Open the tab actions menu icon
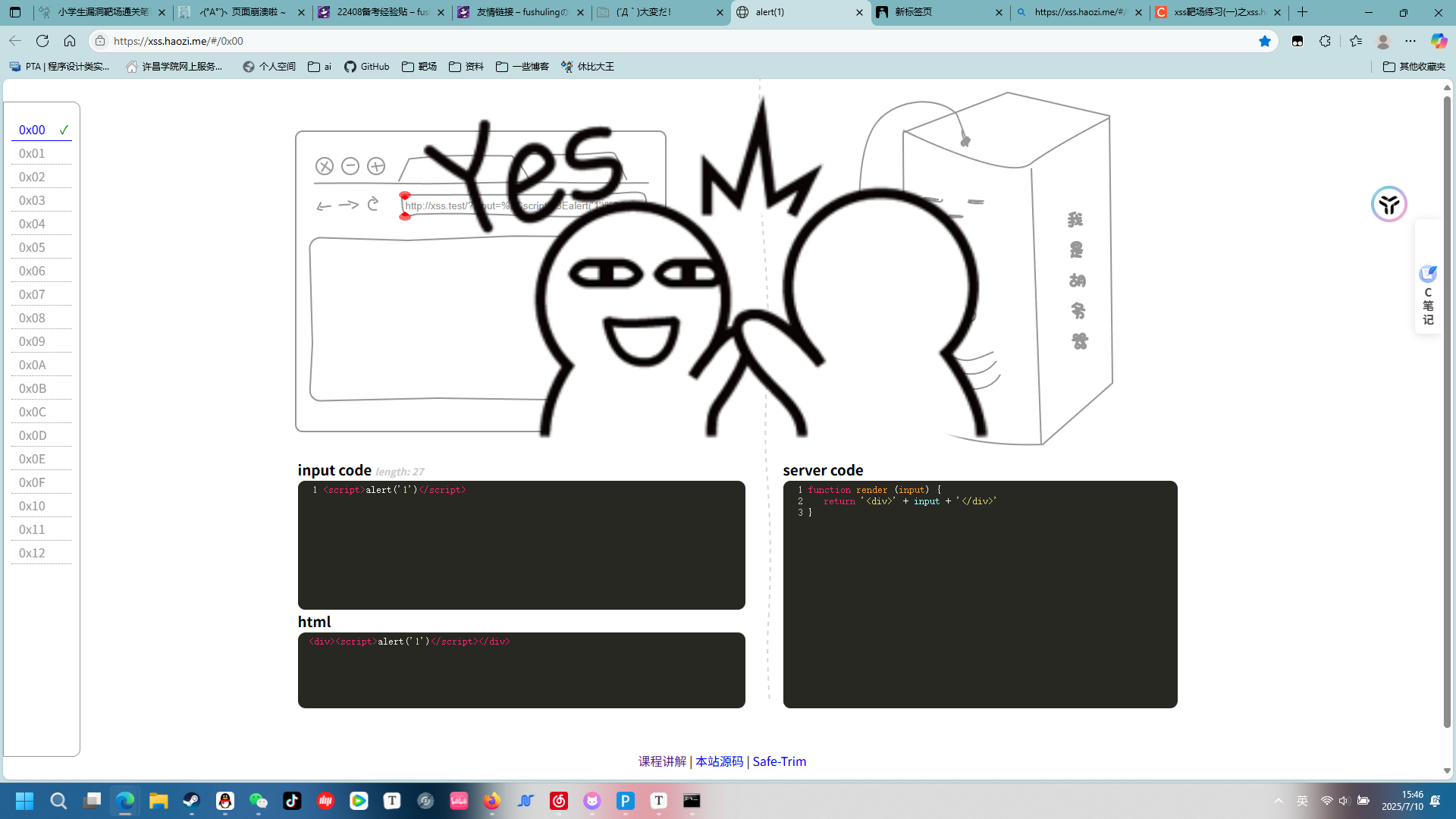This screenshot has width=1456, height=819. pos(15,12)
